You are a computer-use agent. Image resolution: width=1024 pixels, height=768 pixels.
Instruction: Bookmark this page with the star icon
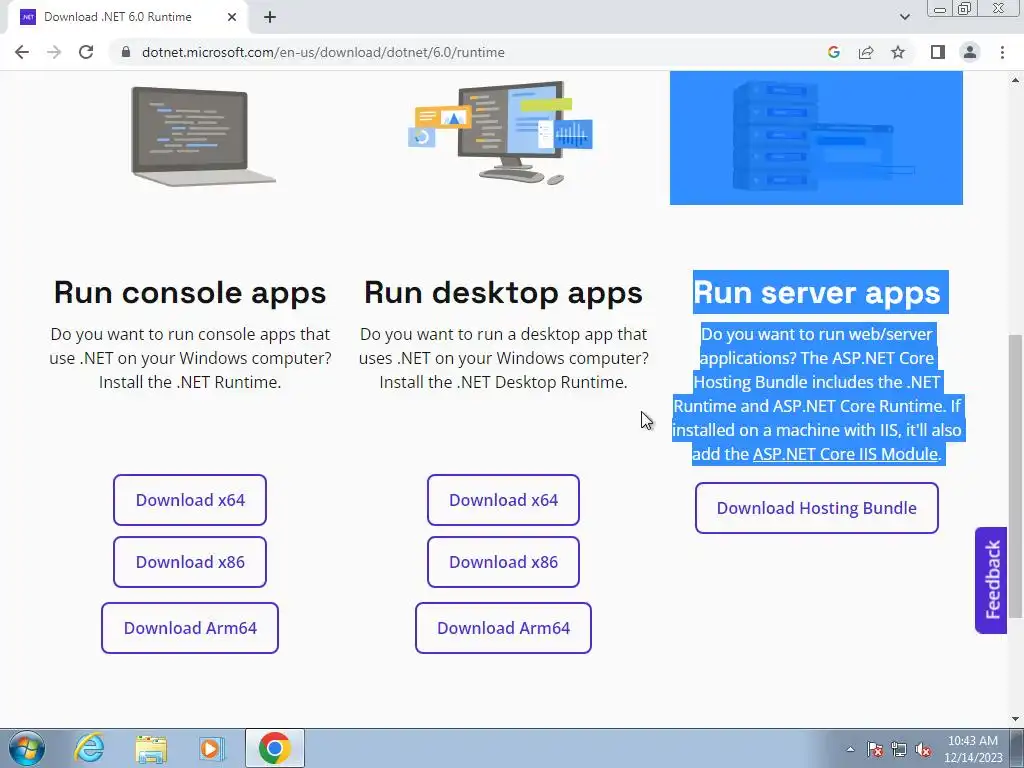click(898, 52)
